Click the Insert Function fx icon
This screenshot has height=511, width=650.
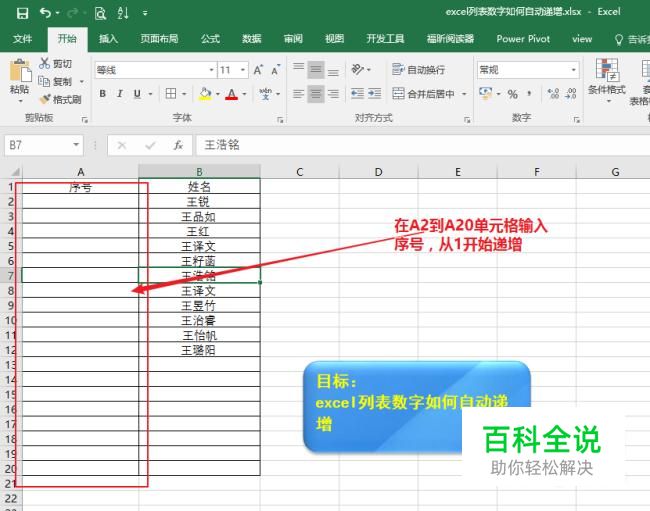(x=178, y=145)
